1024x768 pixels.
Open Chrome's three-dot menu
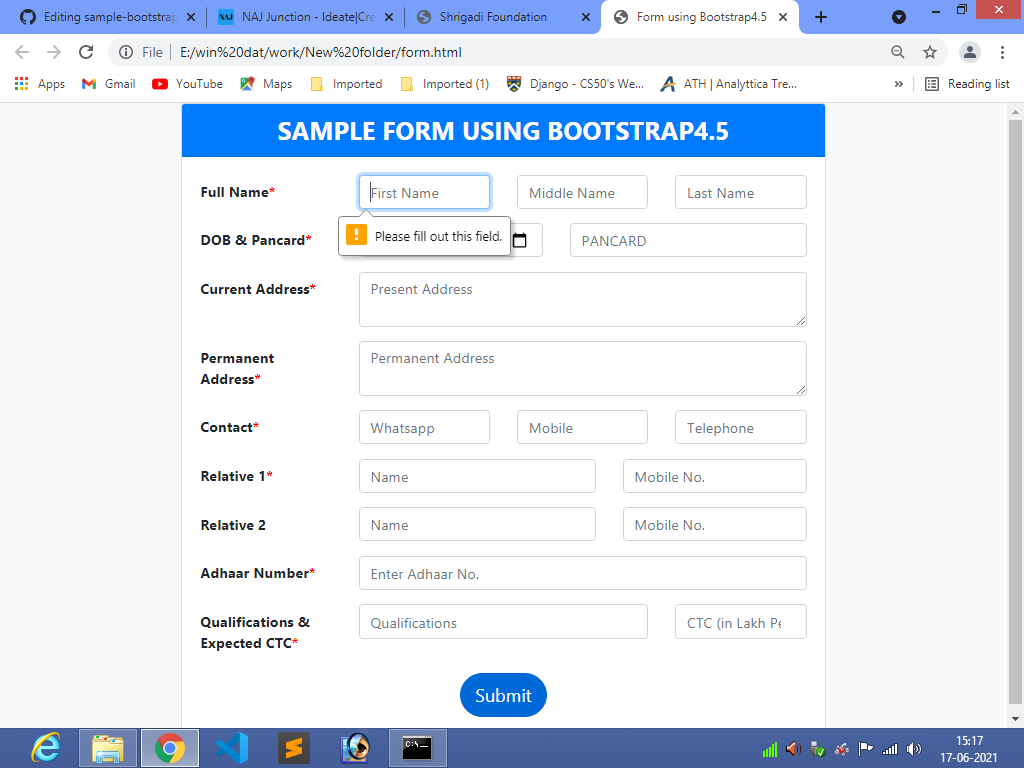[x=1003, y=51]
